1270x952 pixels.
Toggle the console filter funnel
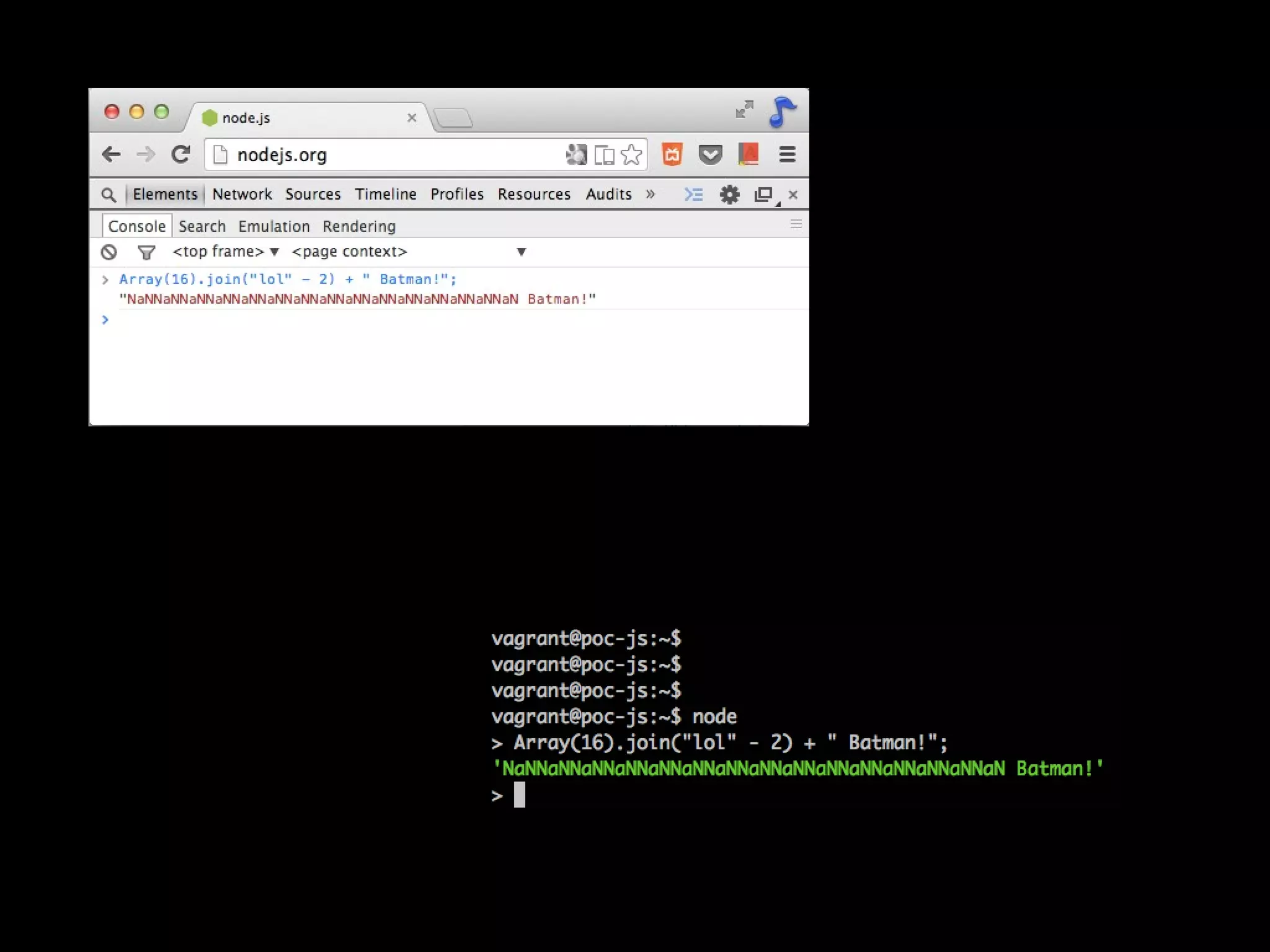pos(146,252)
